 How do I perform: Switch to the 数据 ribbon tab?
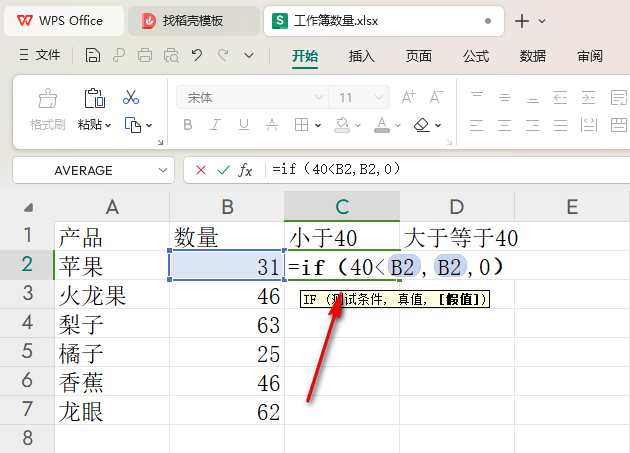pyautogui.click(x=533, y=56)
